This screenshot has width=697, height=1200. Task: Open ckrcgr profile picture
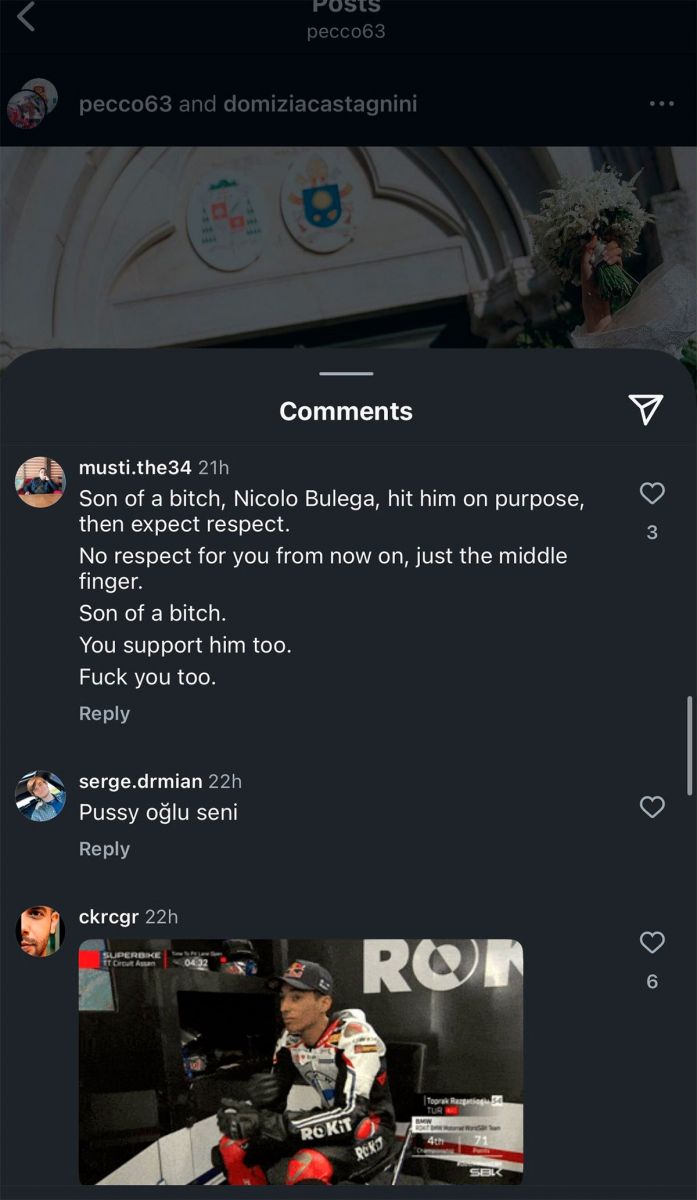[40, 931]
